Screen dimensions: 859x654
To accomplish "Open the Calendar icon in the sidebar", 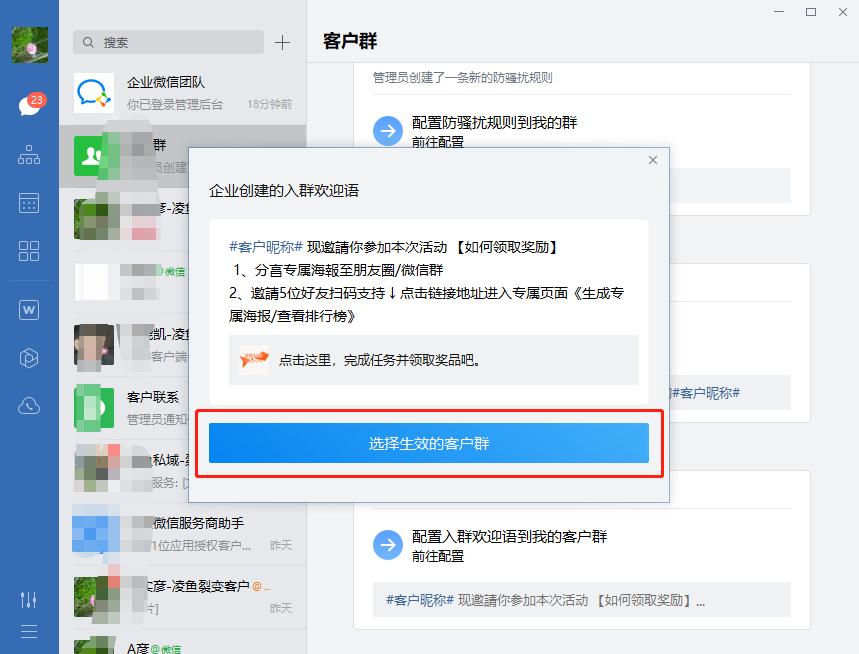I will point(29,203).
